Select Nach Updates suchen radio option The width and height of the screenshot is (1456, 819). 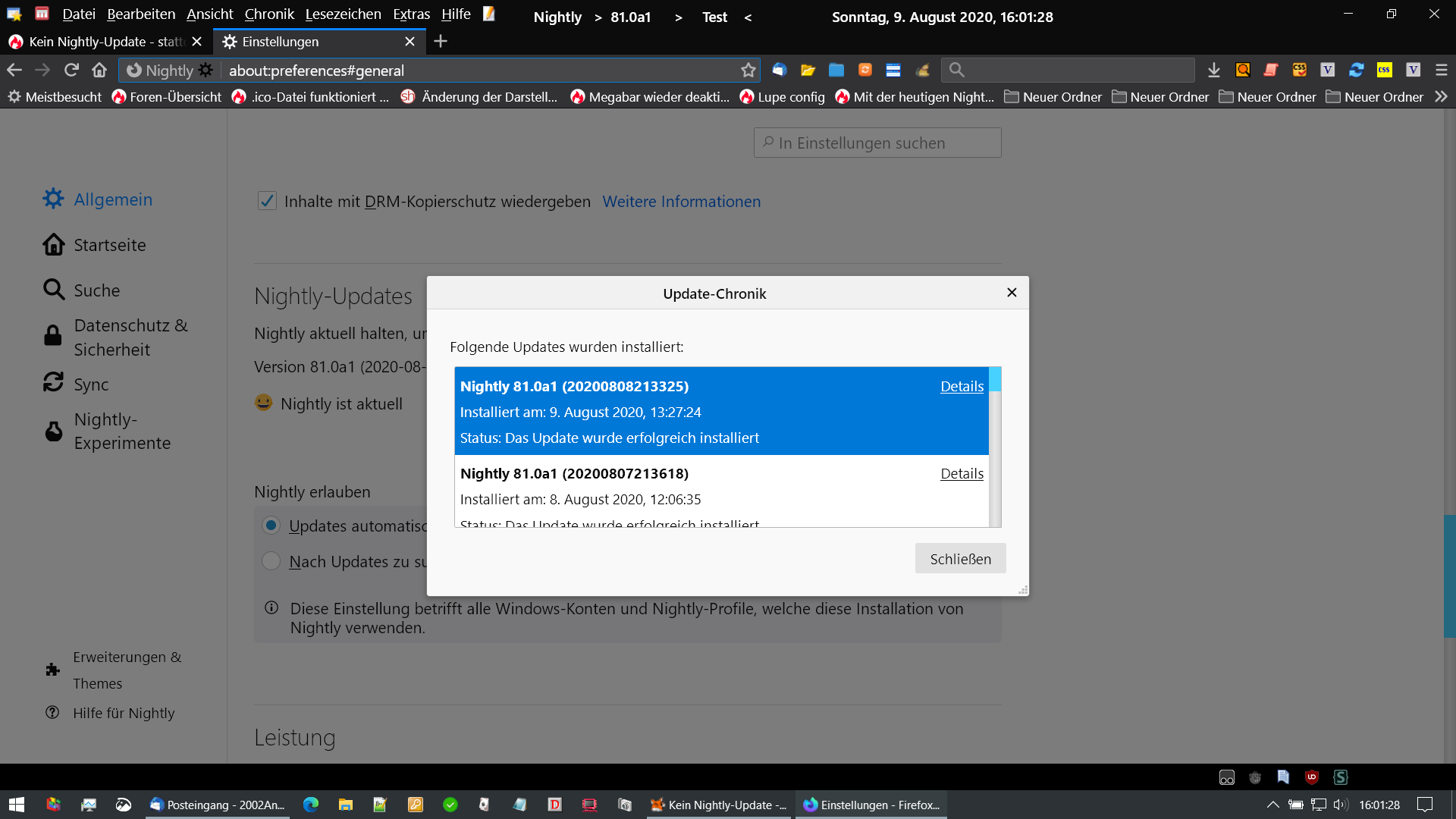(x=271, y=561)
